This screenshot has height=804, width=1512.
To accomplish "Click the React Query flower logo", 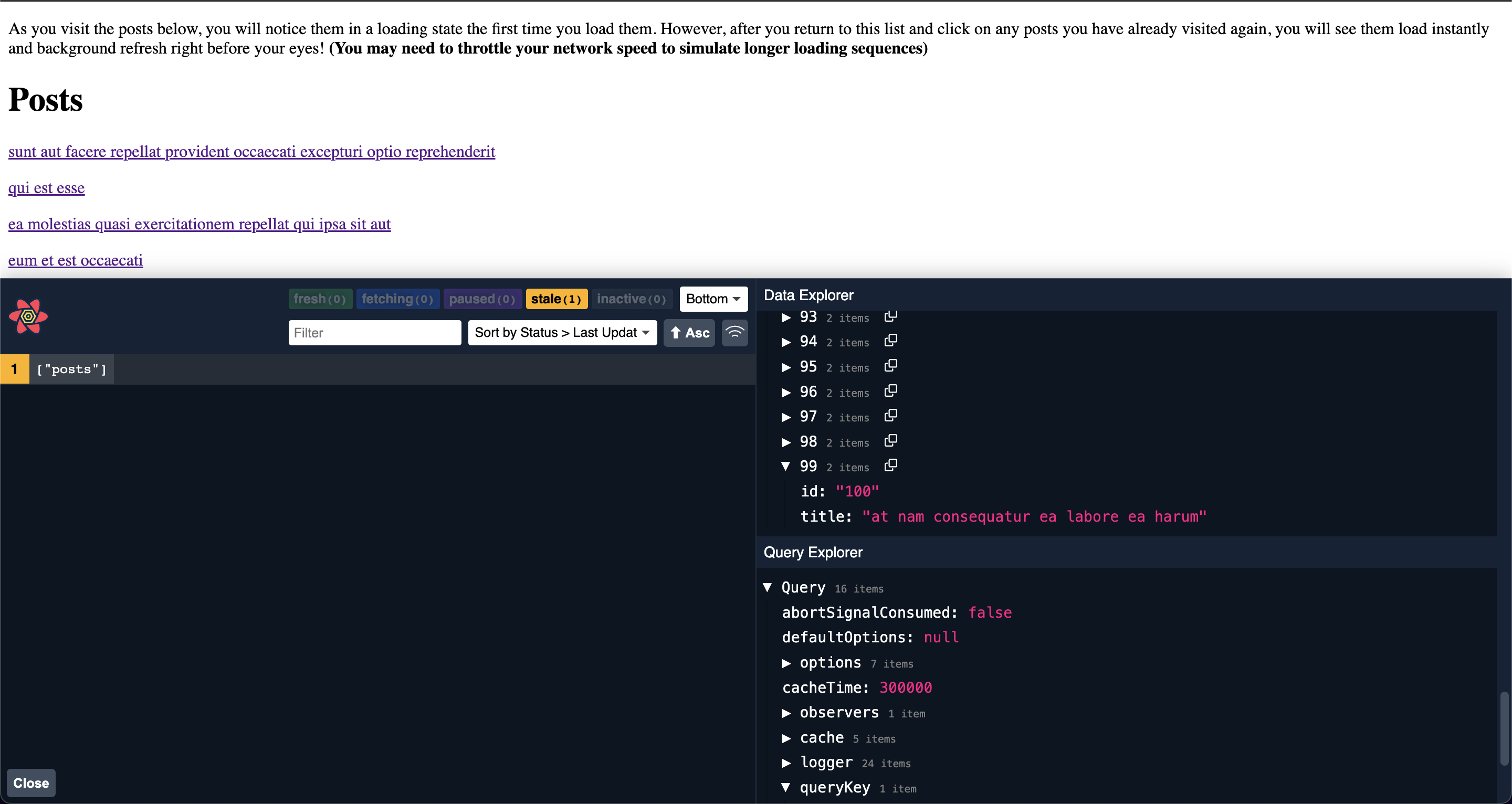I will point(28,316).
